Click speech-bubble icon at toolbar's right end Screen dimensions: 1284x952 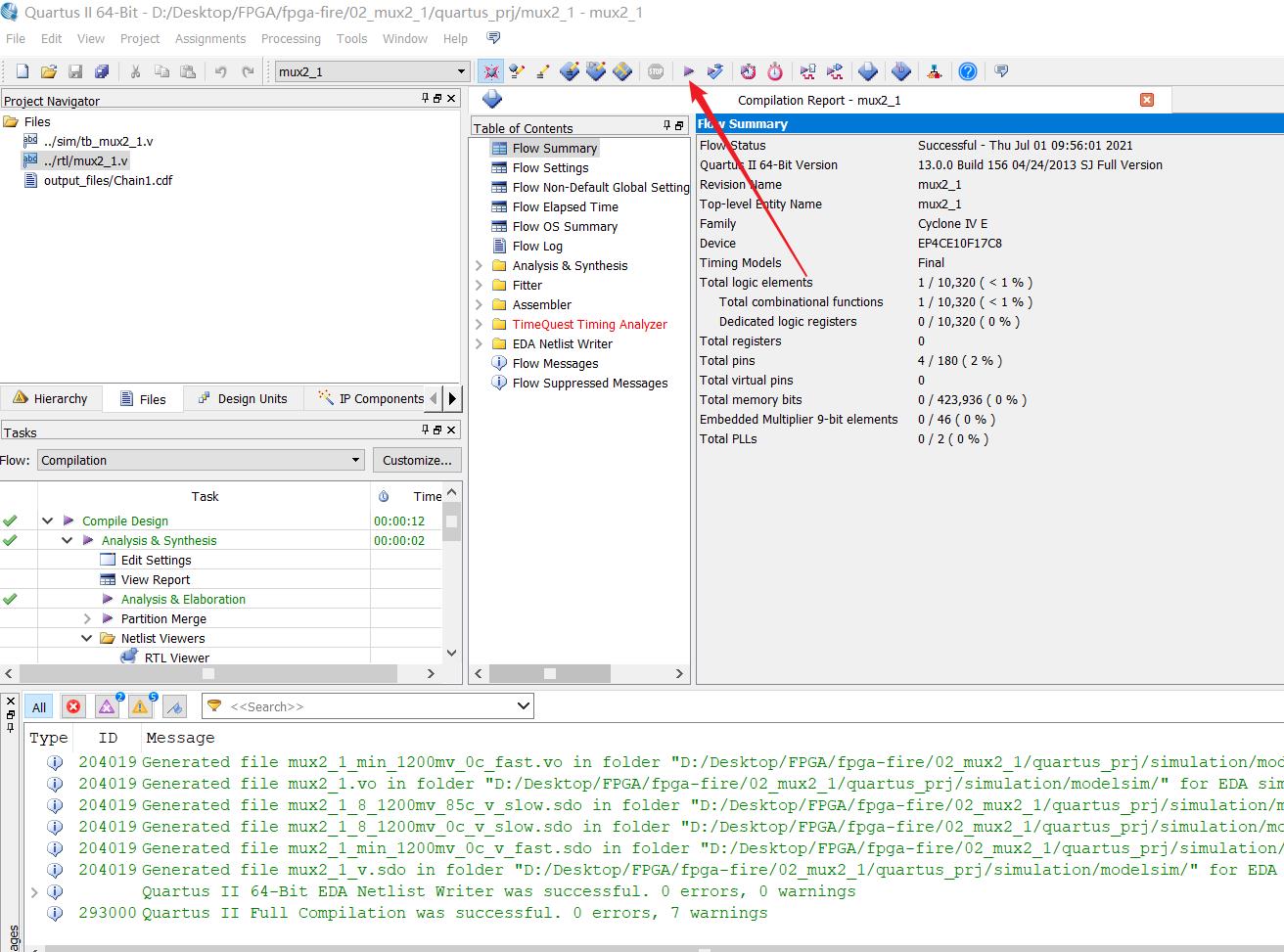[x=1001, y=71]
